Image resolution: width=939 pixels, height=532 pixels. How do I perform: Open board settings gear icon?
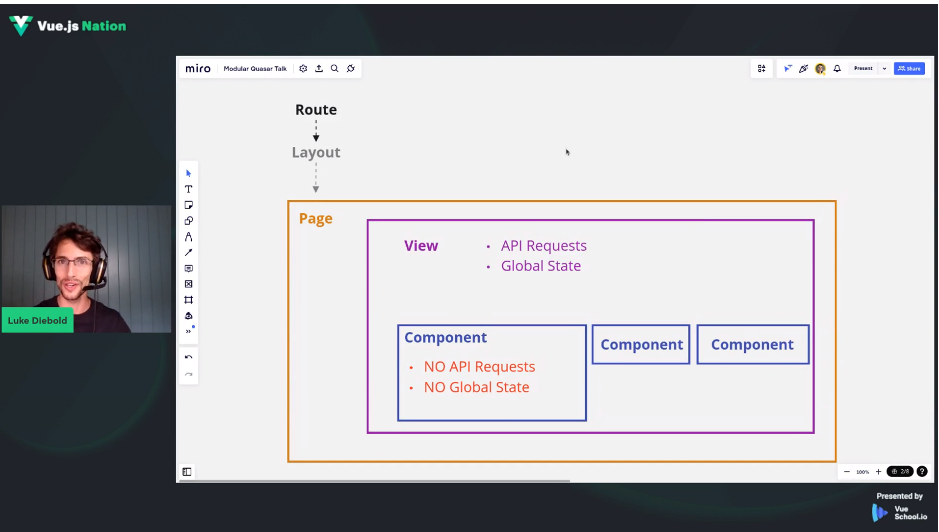[303, 69]
